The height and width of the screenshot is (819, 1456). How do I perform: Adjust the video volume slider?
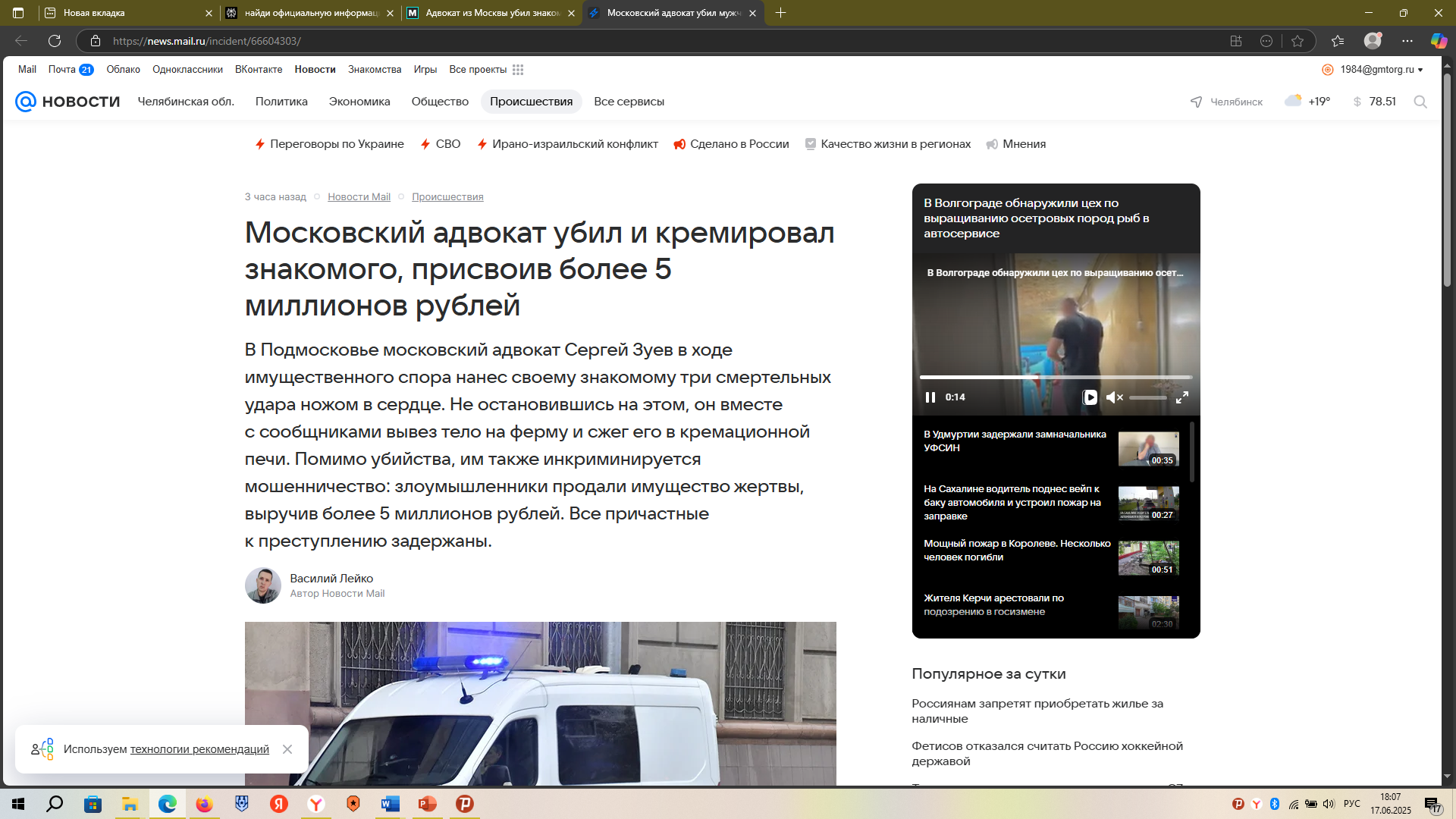tap(1148, 397)
